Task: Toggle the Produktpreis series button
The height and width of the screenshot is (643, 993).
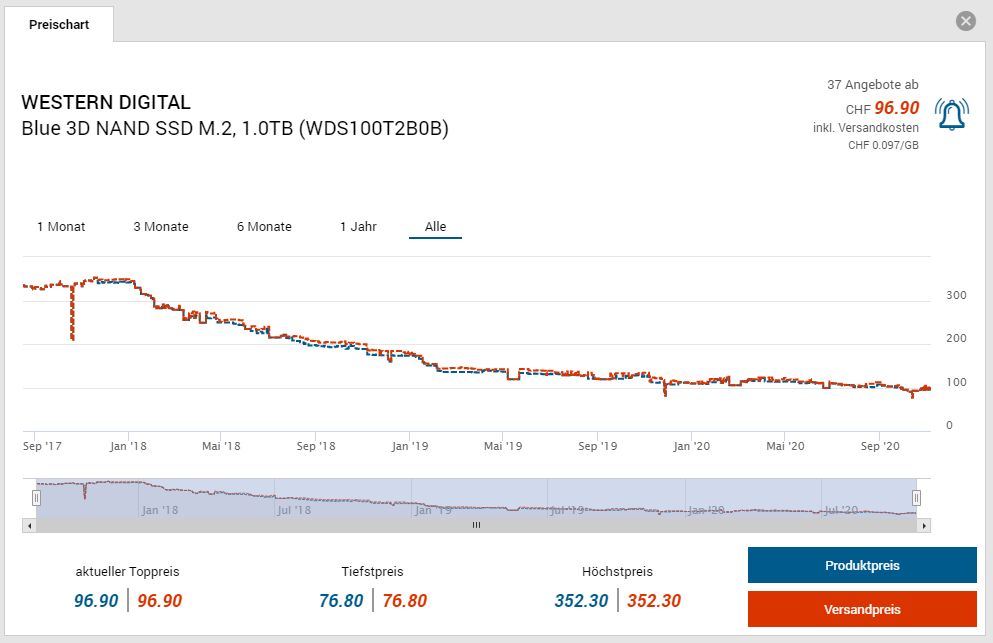Action: tap(861, 565)
